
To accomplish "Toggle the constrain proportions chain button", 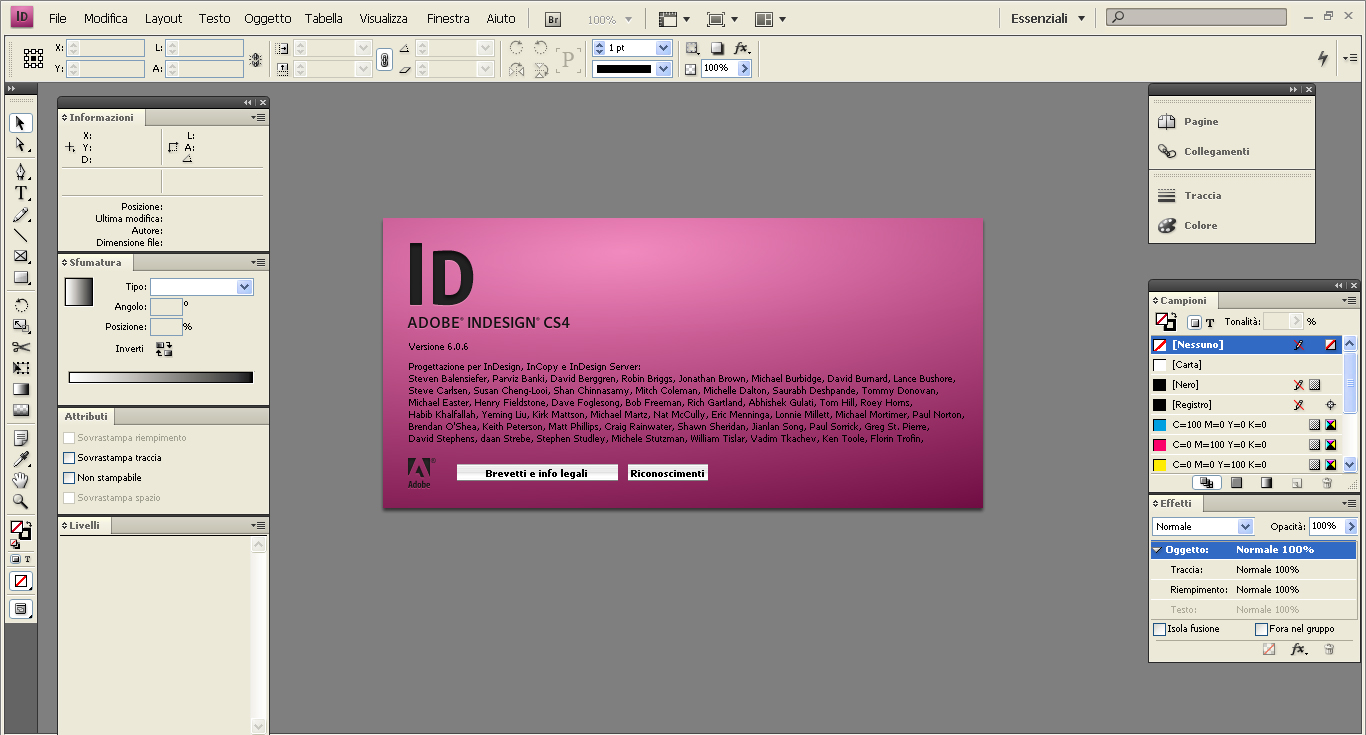I will 384,60.
